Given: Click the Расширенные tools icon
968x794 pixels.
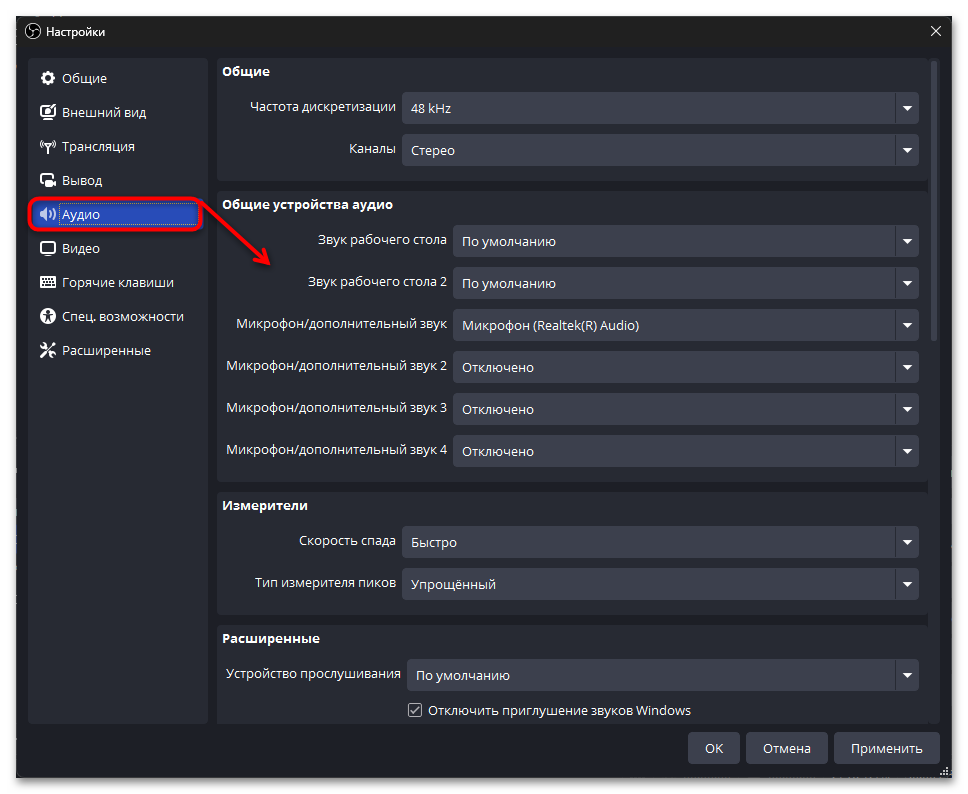Looking at the screenshot, I should tap(47, 351).
